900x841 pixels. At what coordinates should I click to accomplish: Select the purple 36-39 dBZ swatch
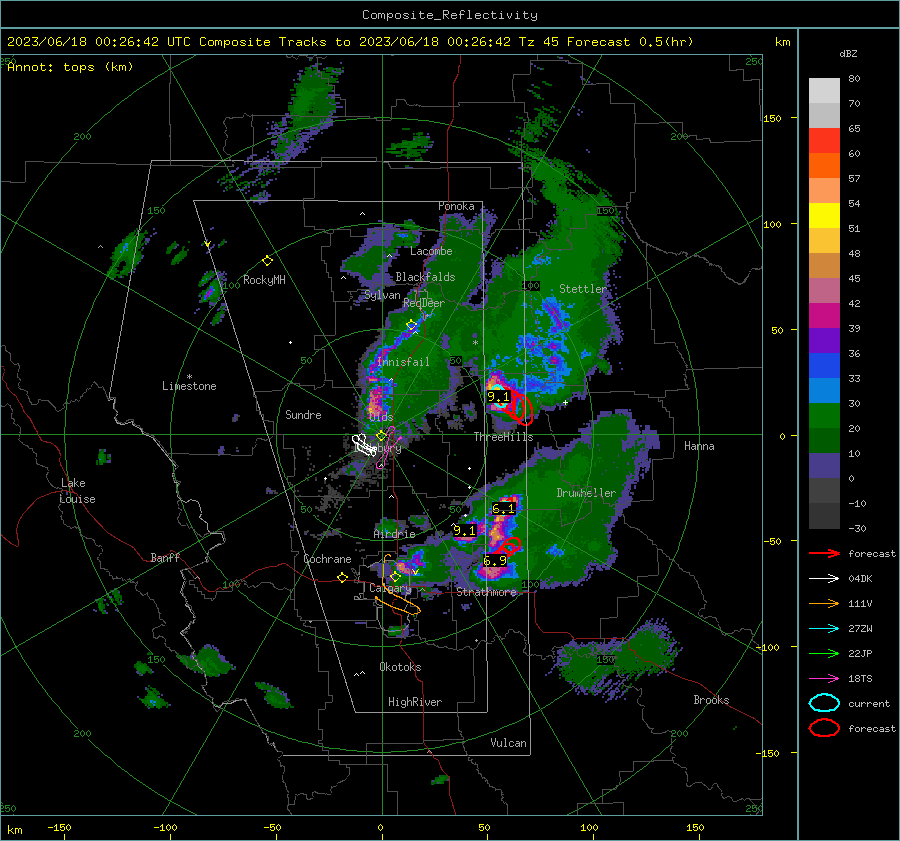click(824, 340)
